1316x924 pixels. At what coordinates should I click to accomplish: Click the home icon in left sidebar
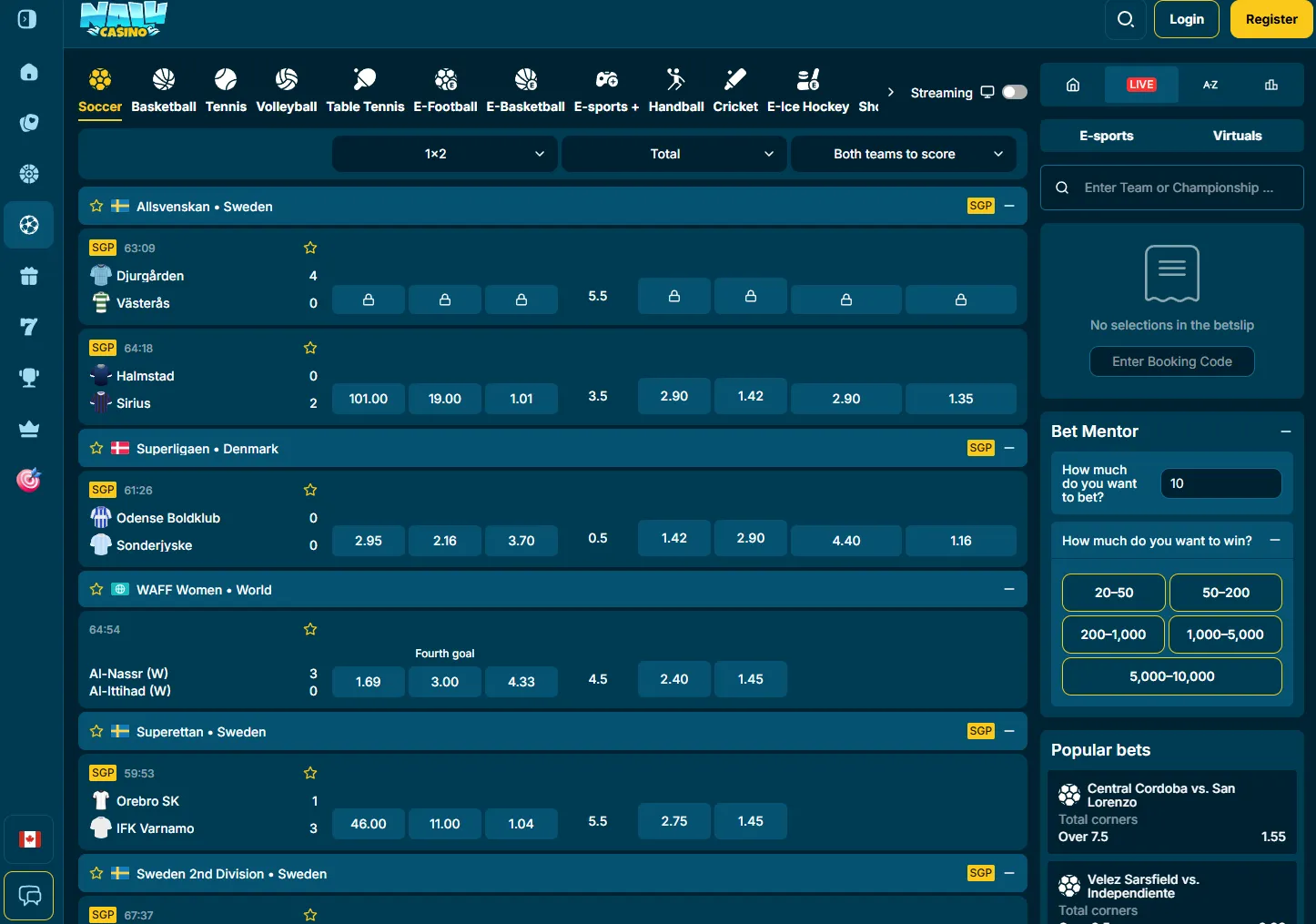tap(29, 72)
